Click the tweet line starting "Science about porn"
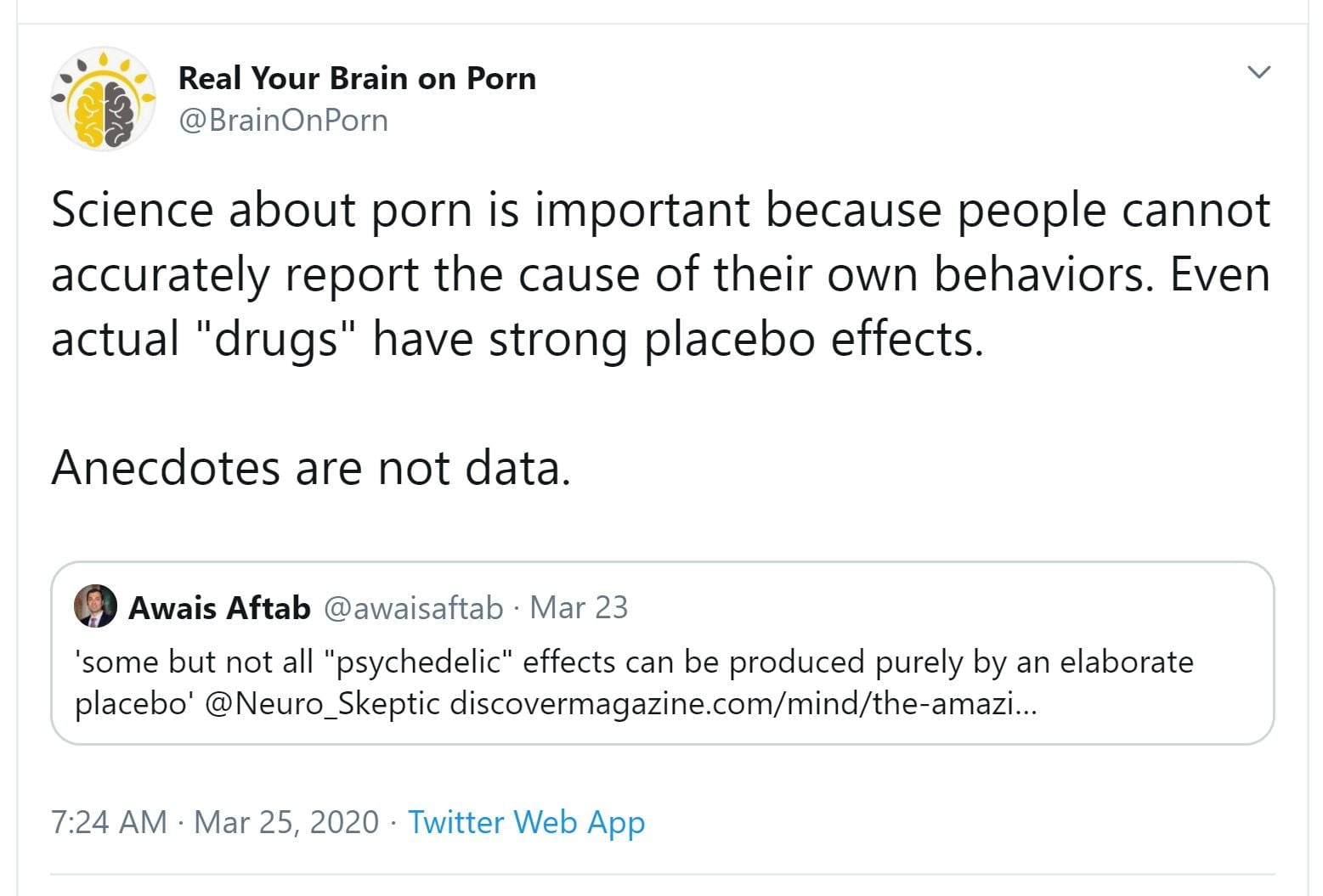 (x=659, y=210)
